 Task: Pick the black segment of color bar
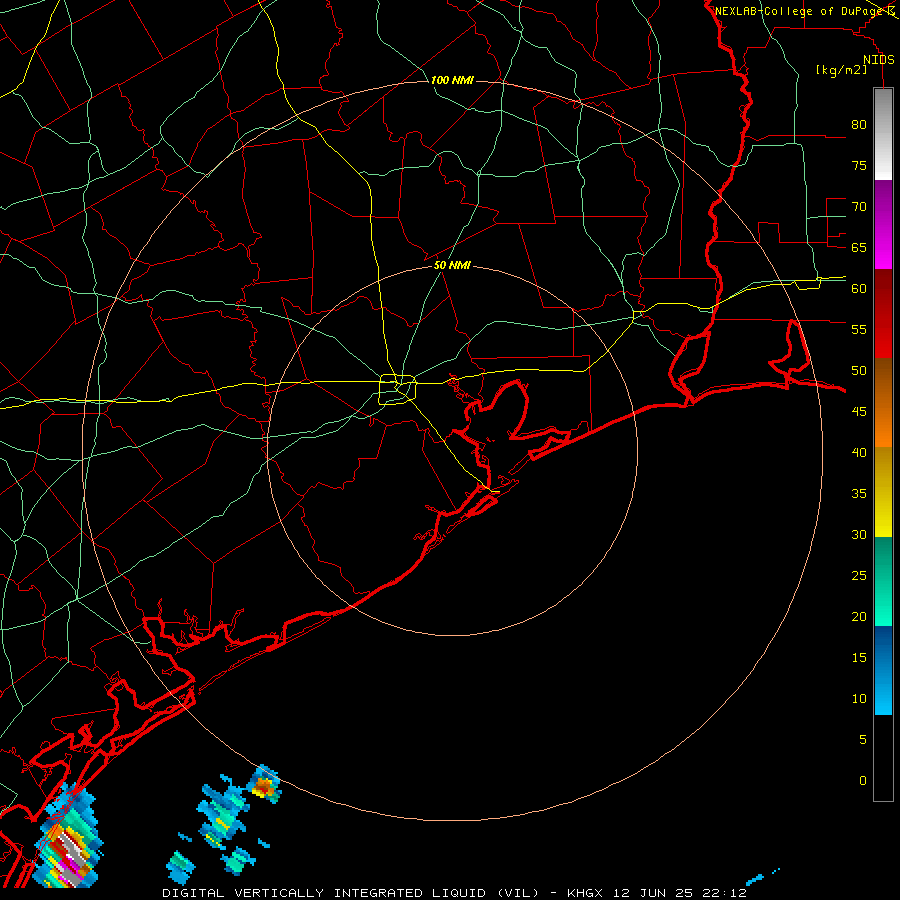(883, 758)
